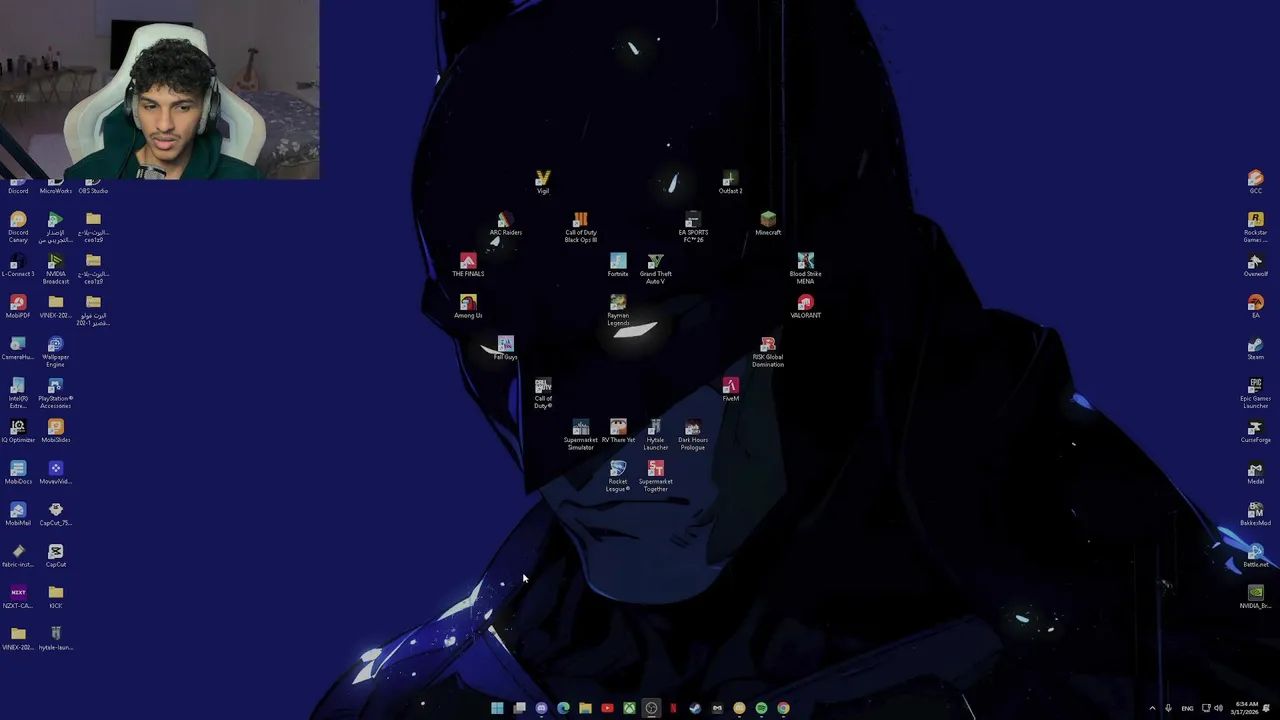
Task: Launch the Rocket League shortcut
Action: coord(618,476)
